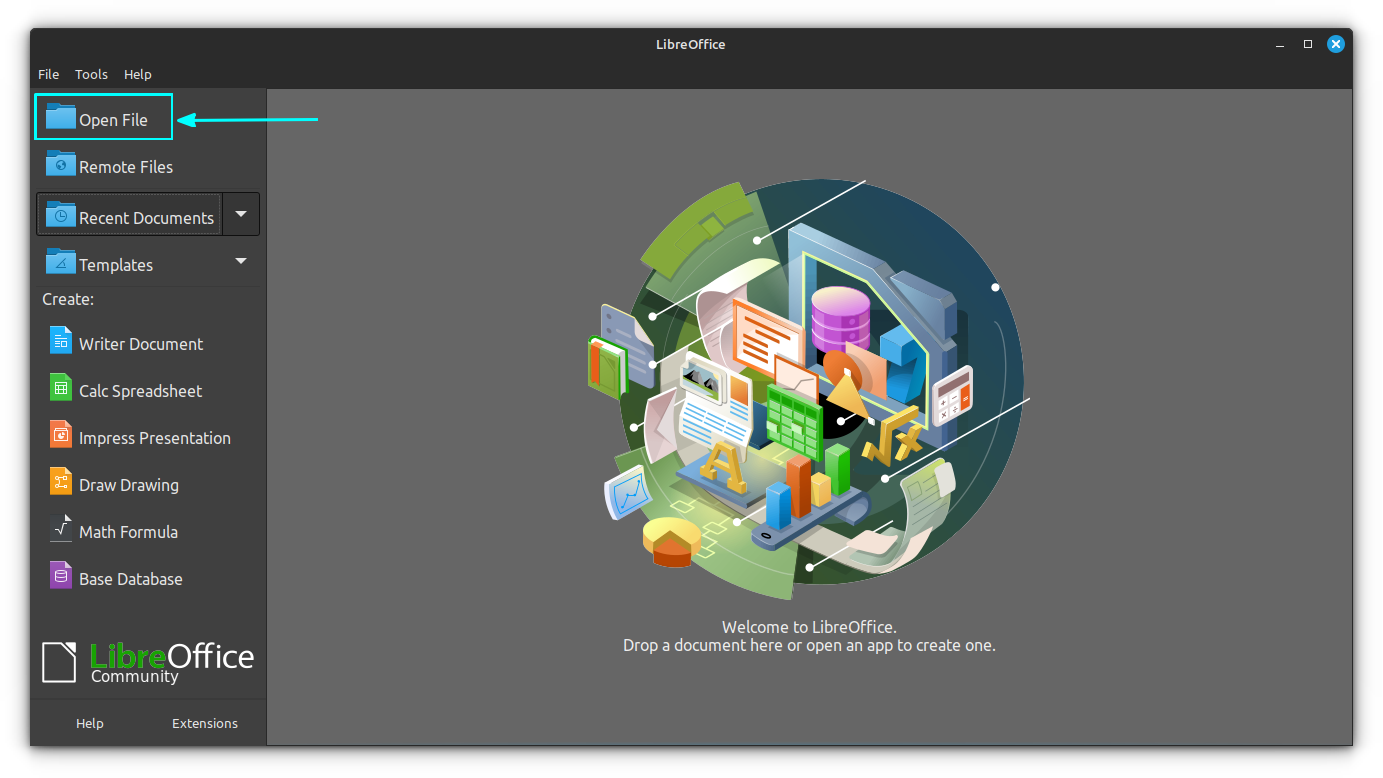Click the Writer Document icon
1383x778 pixels.
point(61,341)
